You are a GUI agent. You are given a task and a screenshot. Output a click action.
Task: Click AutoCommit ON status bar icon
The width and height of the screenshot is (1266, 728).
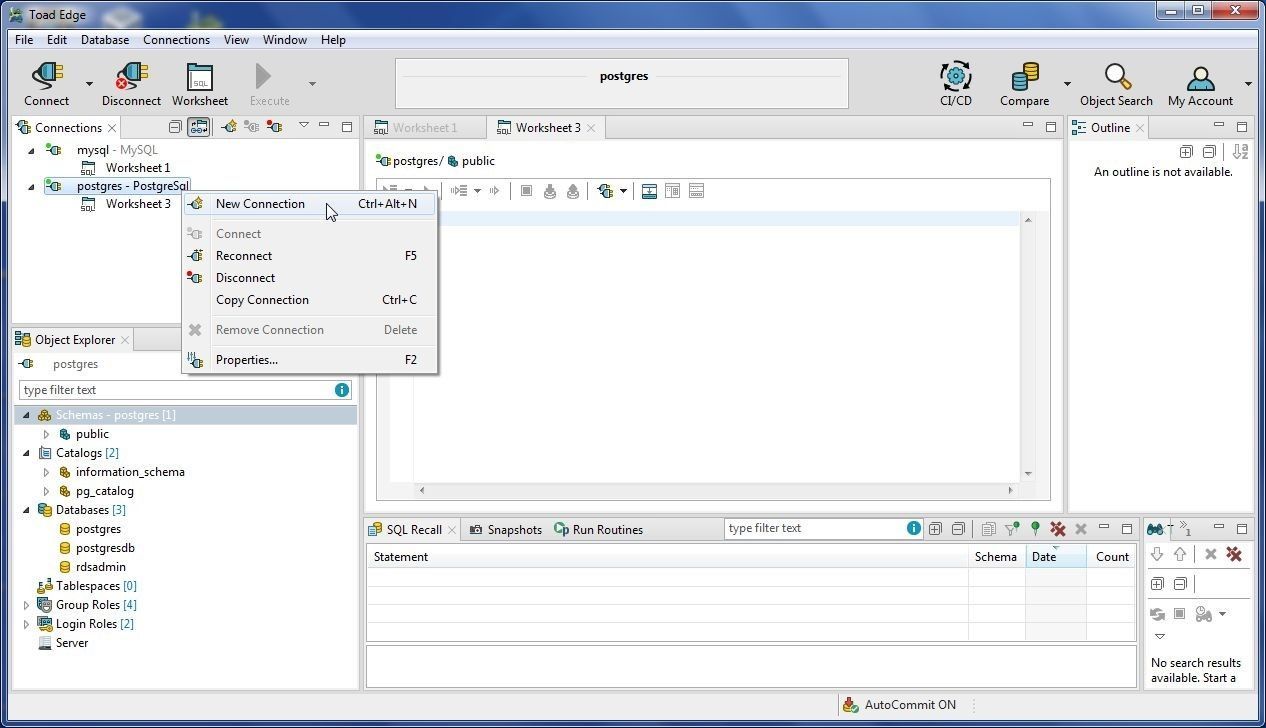[850, 705]
